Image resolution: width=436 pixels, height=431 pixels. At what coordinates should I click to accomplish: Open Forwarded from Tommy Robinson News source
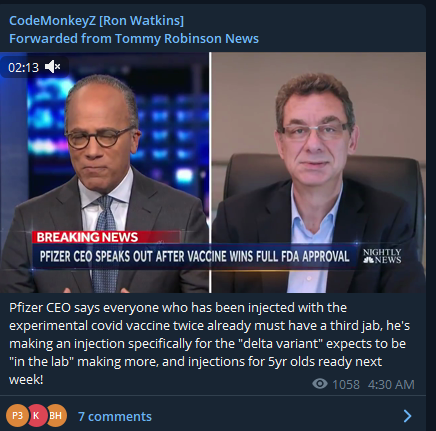pos(134,39)
